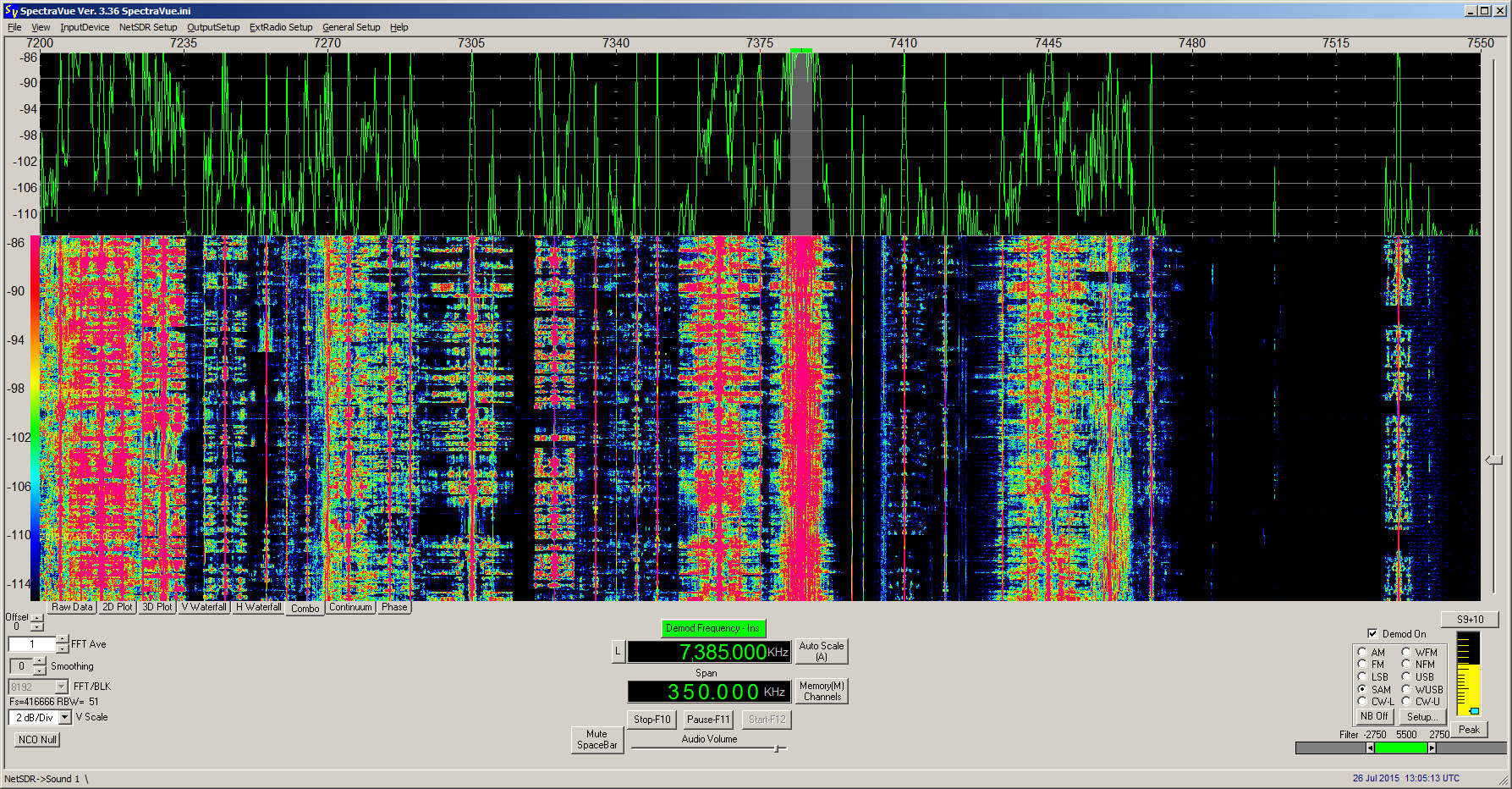The height and width of the screenshot is (789, 1512).
Task: Open the InputDevice menu
Action: [85, 27]
